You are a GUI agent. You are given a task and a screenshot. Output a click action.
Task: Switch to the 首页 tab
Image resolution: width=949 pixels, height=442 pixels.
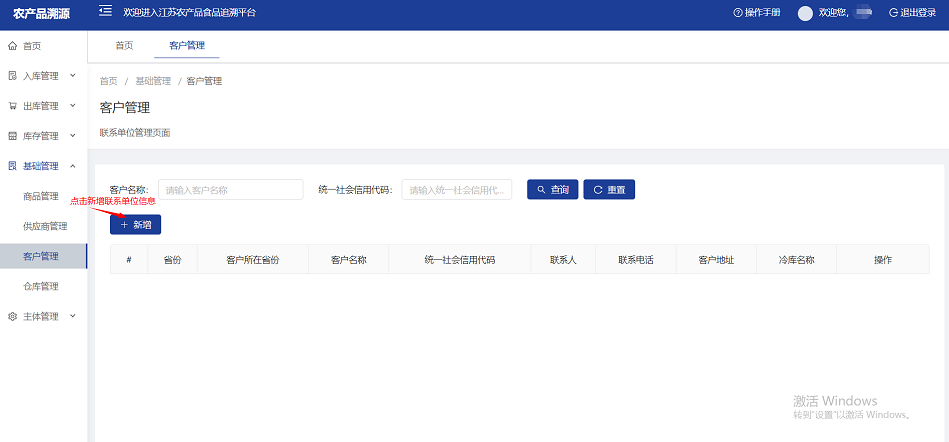pos(124,46)
